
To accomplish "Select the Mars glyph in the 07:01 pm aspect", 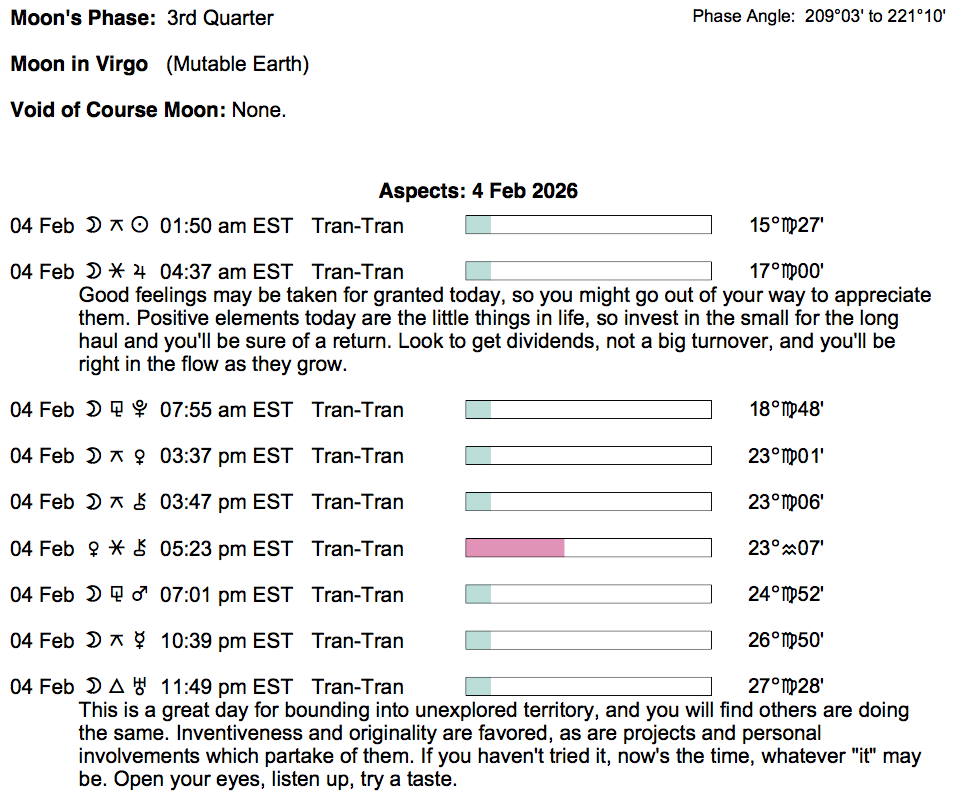I will 140,595.
